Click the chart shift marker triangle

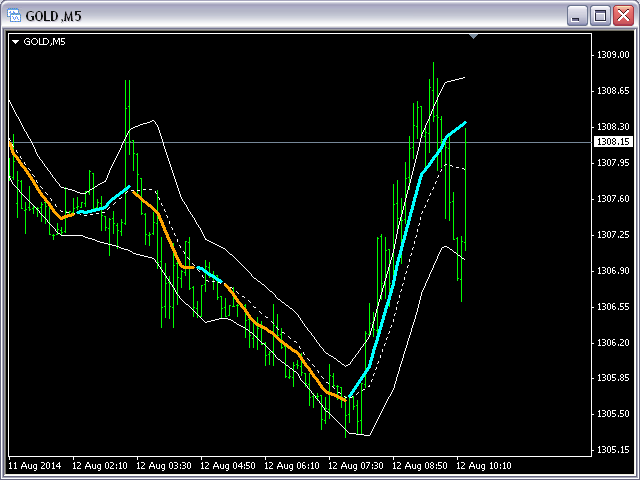coord(473,36)
